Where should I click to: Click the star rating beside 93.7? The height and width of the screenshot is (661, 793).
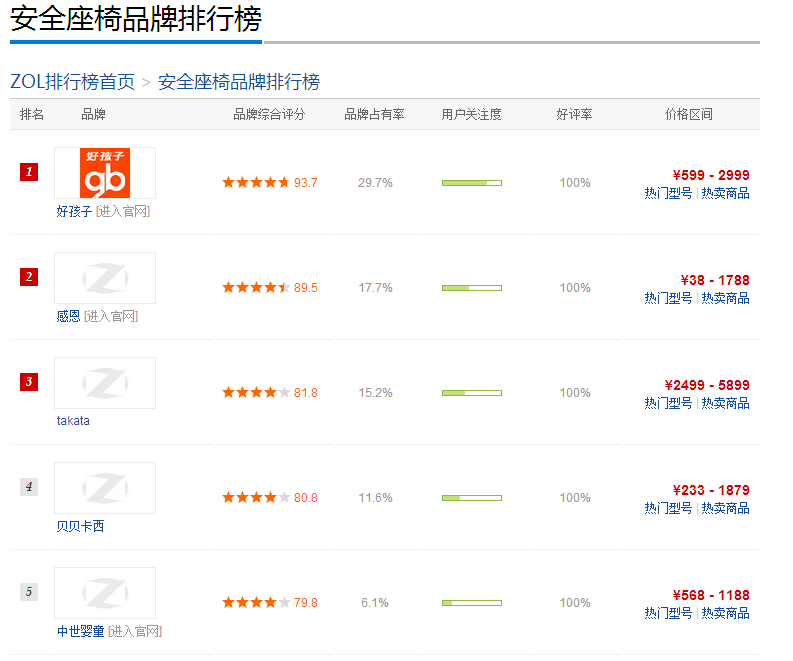point(256,183)
